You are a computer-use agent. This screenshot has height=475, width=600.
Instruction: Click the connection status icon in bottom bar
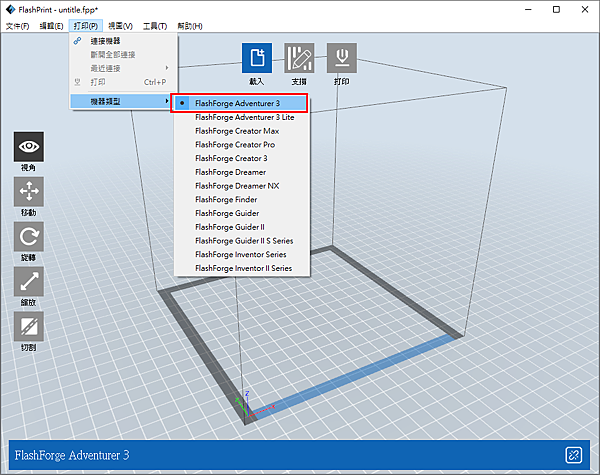click(573, 455)
